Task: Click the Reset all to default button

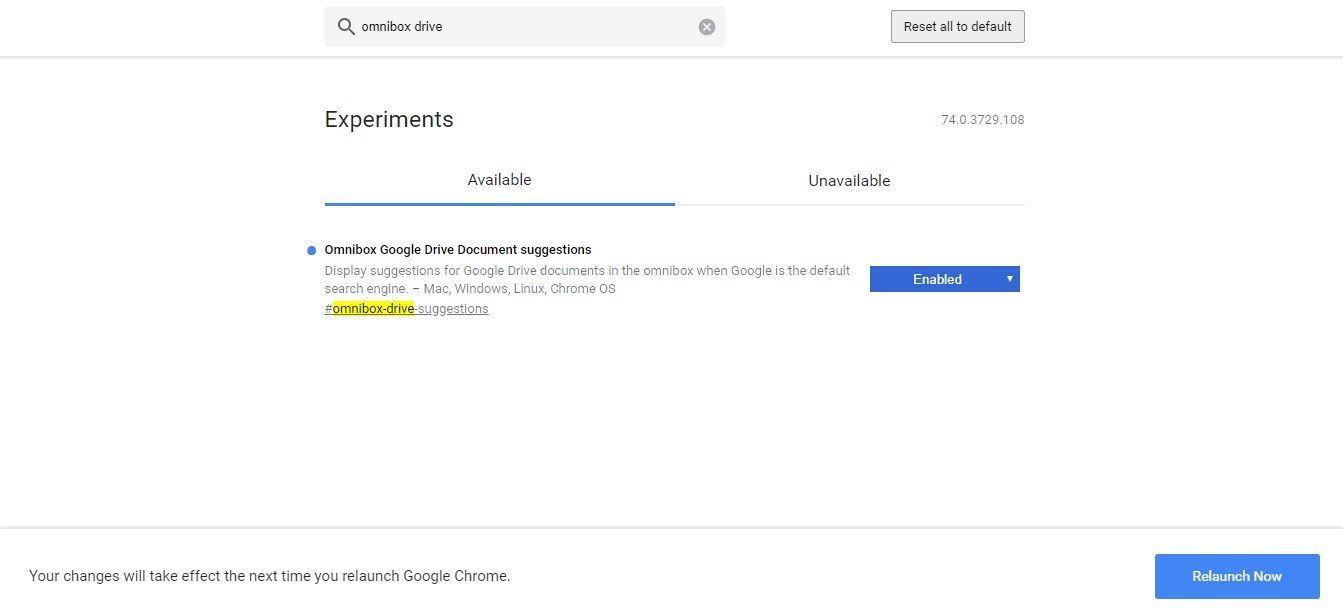Action: point(958,27)
